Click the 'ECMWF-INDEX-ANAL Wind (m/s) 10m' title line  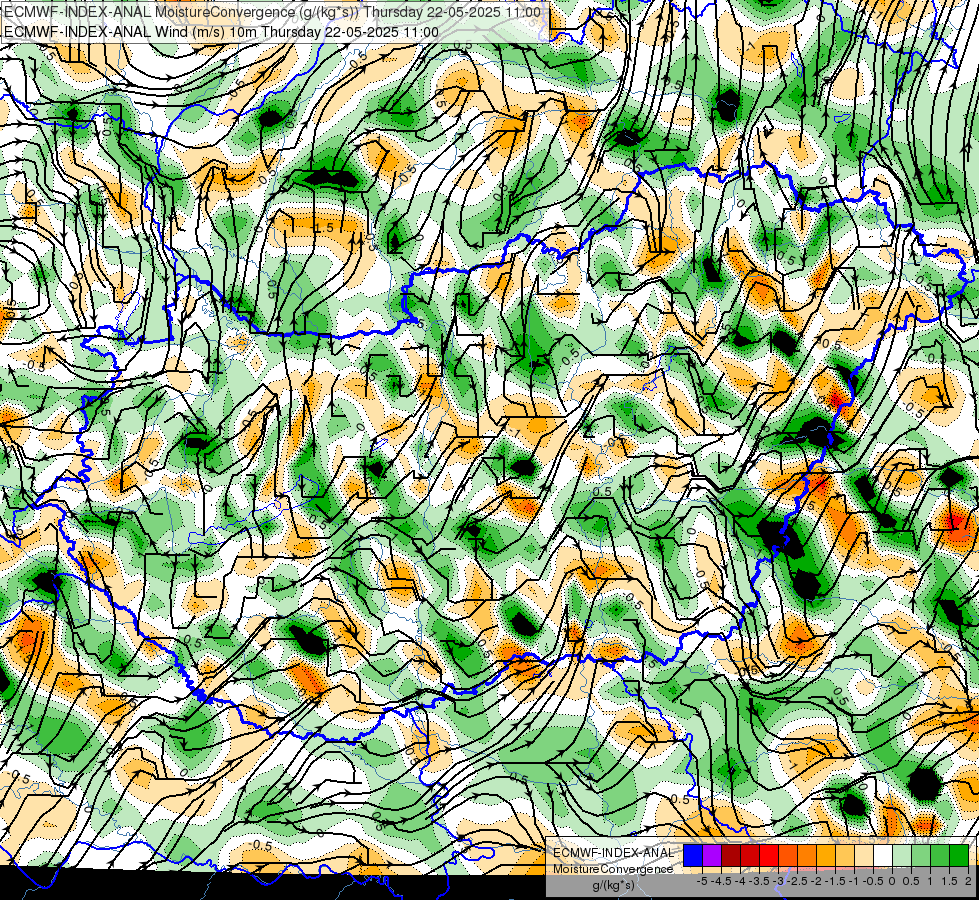pos(221,32)
